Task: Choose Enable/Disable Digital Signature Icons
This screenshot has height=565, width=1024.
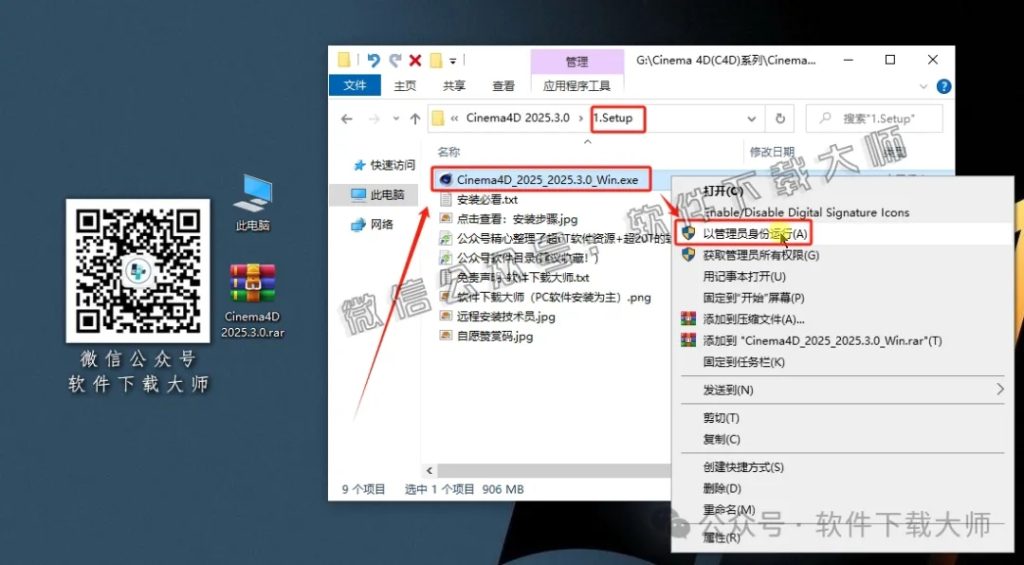Action: coord(842,212)
